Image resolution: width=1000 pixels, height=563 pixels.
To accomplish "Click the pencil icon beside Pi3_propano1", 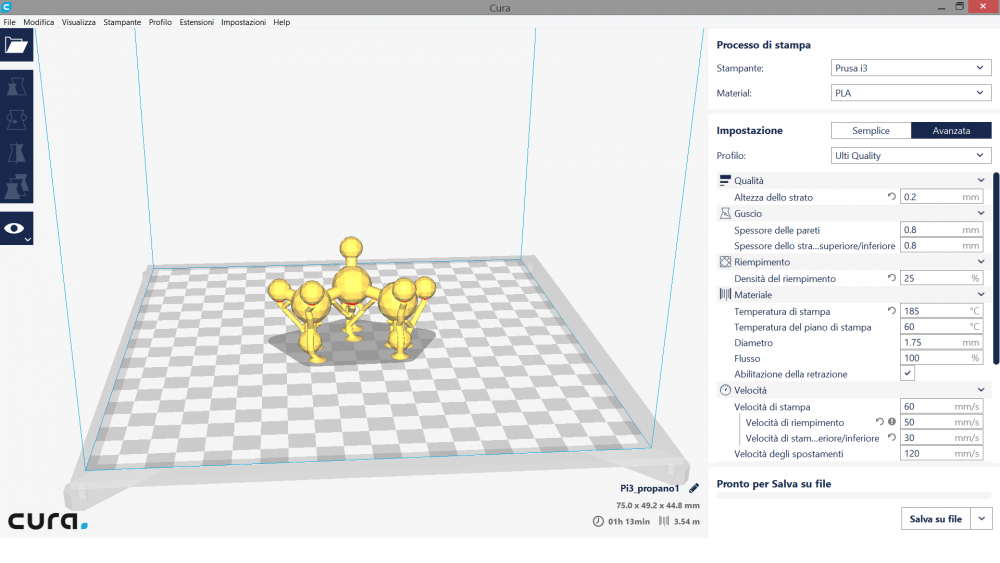I will (694, 488).
